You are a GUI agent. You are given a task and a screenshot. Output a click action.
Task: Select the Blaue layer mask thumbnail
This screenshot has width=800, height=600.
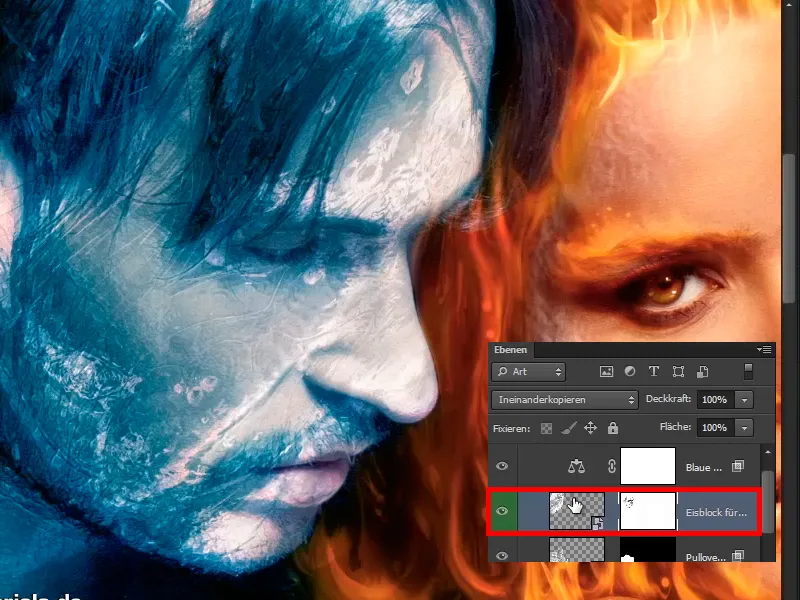648,466
